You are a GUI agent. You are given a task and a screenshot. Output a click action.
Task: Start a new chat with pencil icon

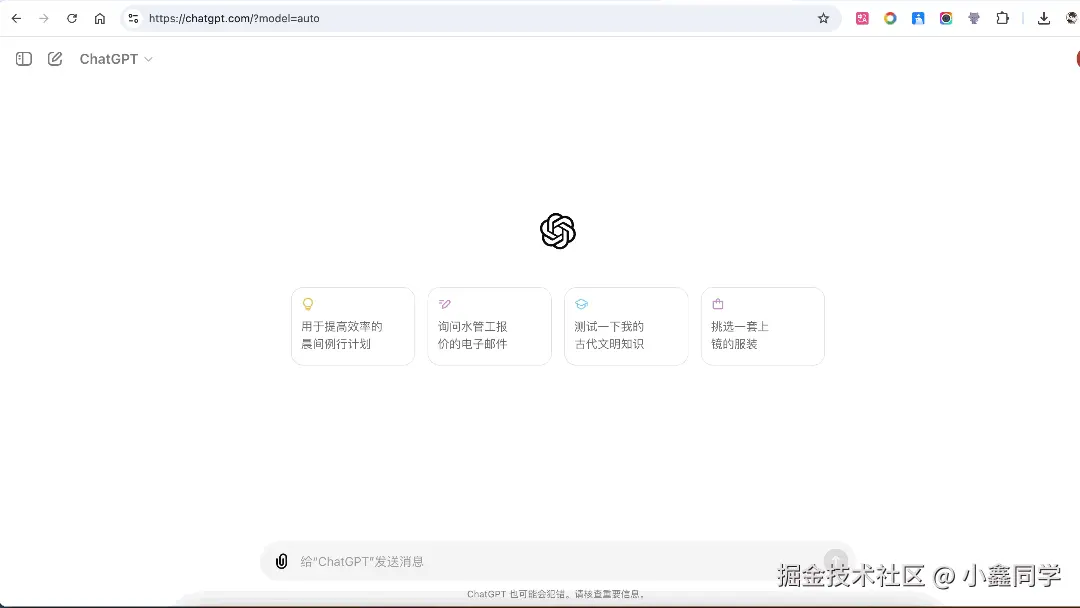[x=55, y=59]
